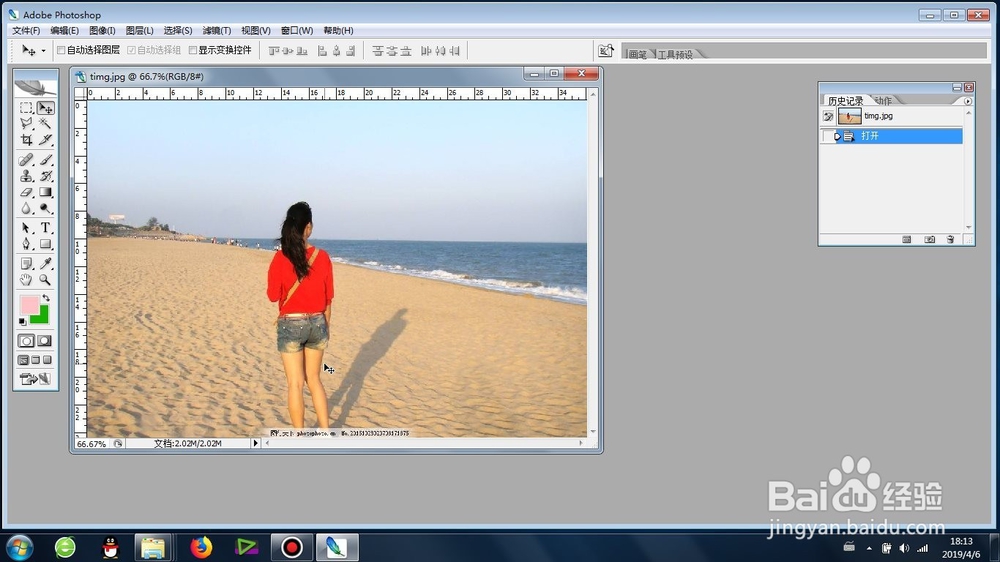Select the Rectangular Marquee tool
This screenshot has width=1000, height=562.
tap(26, 108)
